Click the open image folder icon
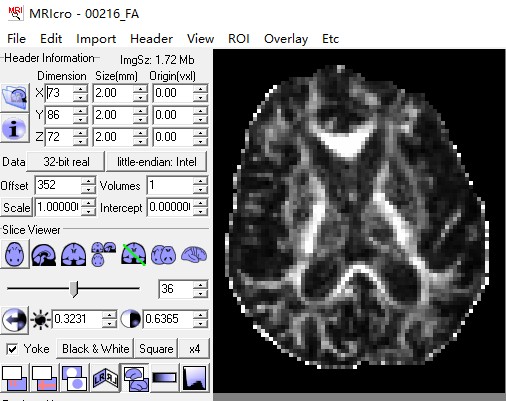The height and width of the screenshot is (401, 506). pos(15,98)
